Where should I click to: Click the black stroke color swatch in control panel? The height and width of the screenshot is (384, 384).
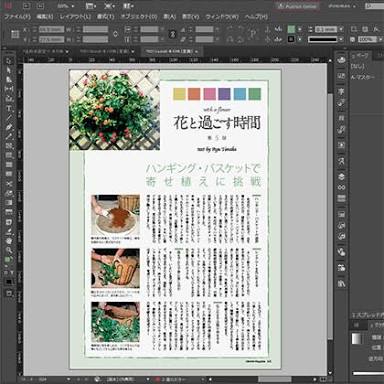[291, 39]
